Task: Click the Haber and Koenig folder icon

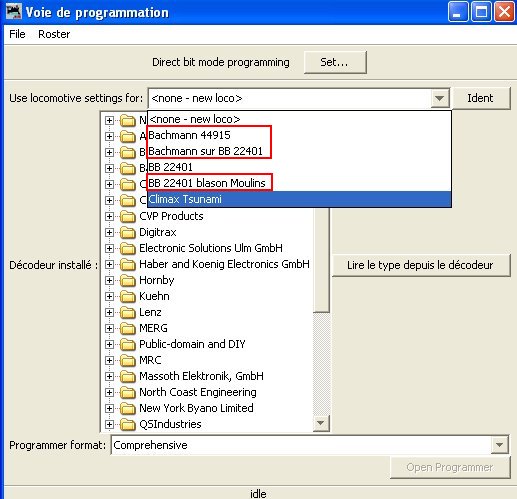Action: click(128, 265)
